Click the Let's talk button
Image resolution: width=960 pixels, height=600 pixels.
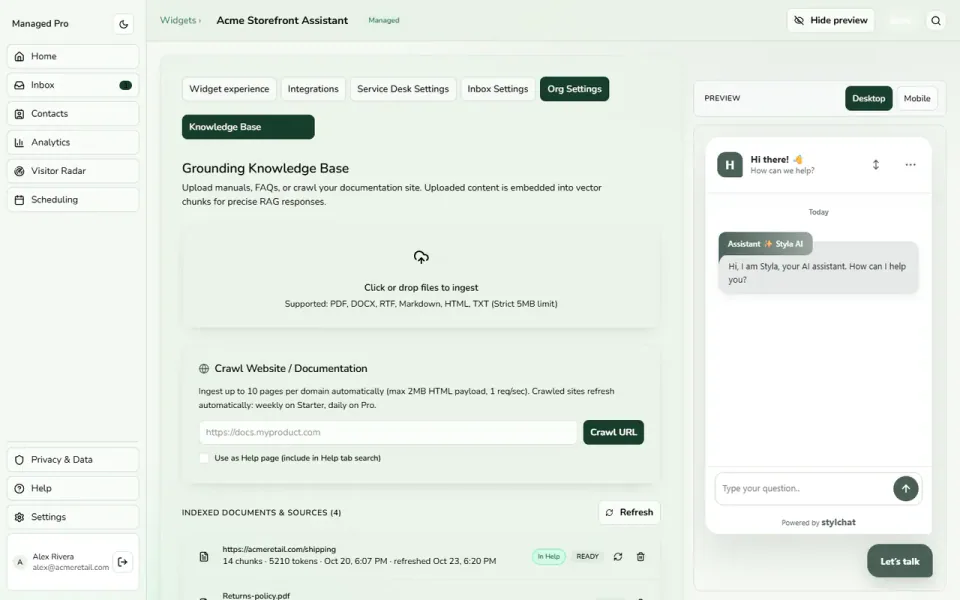pyautogui.click(x=899, y=561)
